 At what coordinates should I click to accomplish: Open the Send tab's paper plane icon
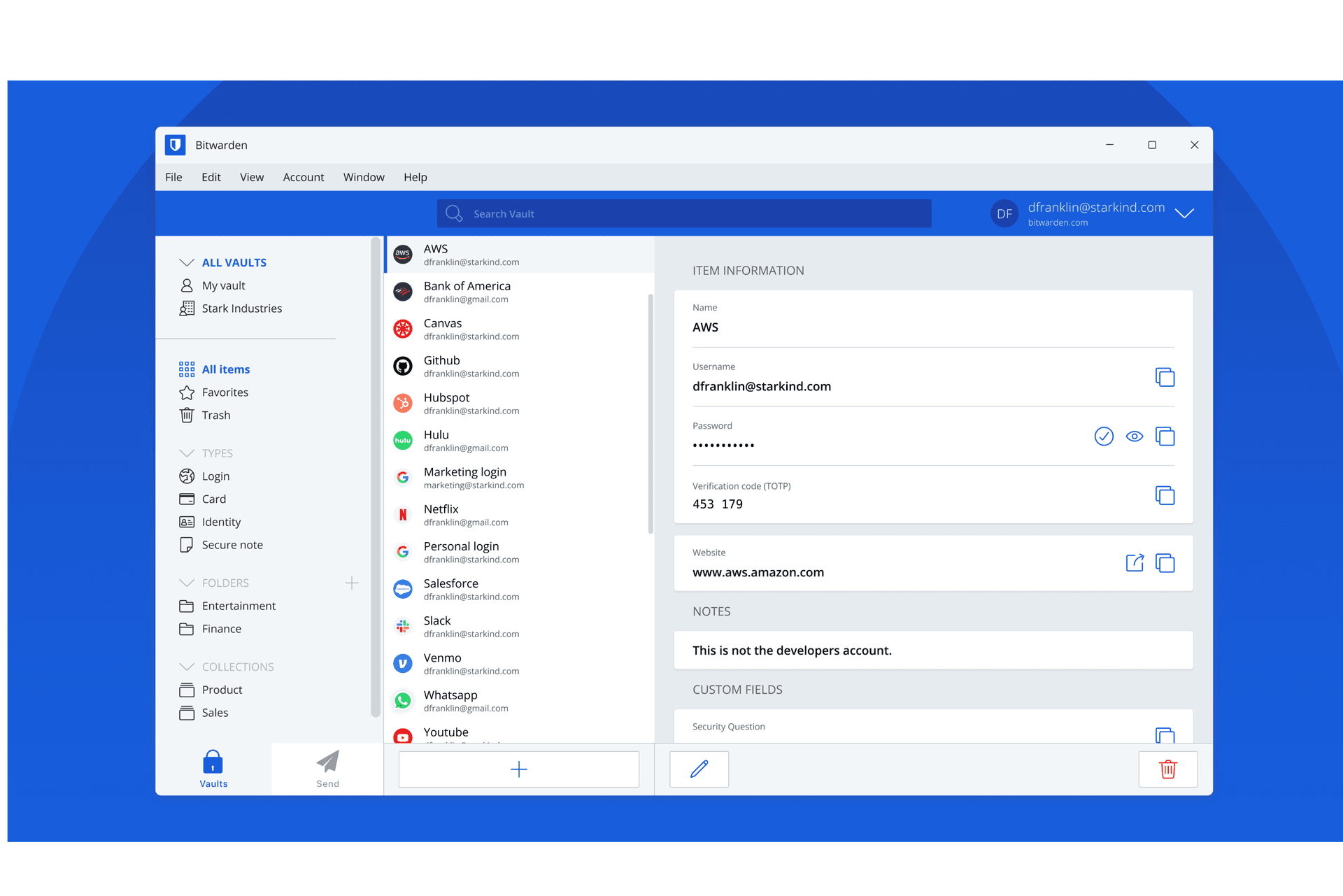(327, 762)
